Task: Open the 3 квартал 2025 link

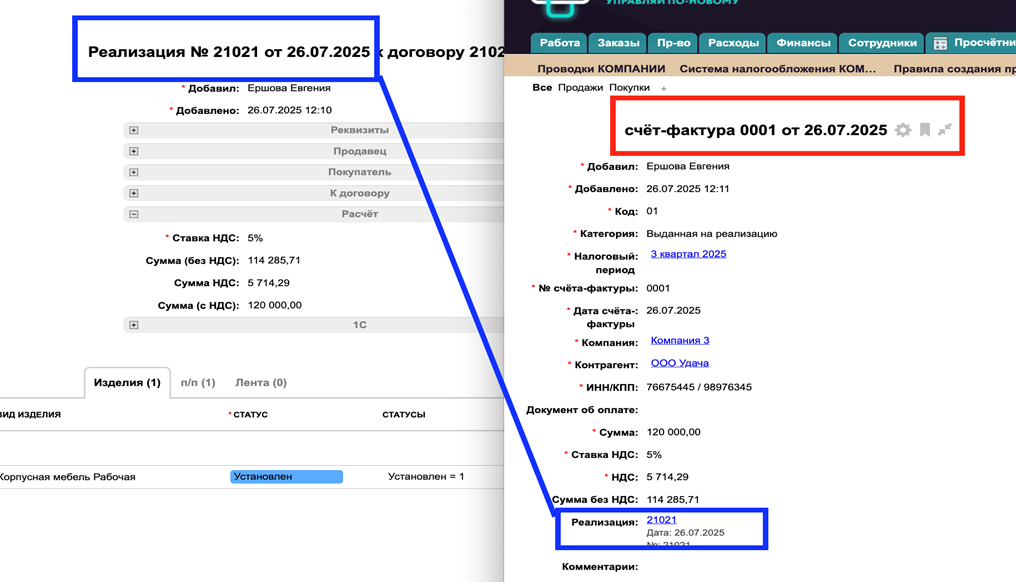Action: point(688,254)
